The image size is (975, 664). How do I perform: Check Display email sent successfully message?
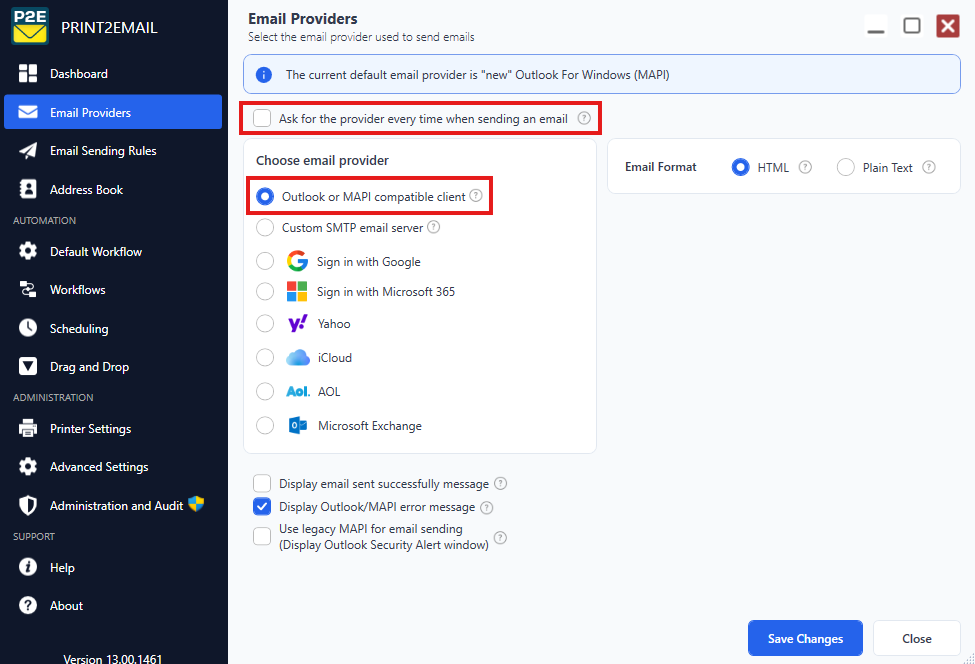click(x=262, y=483)
